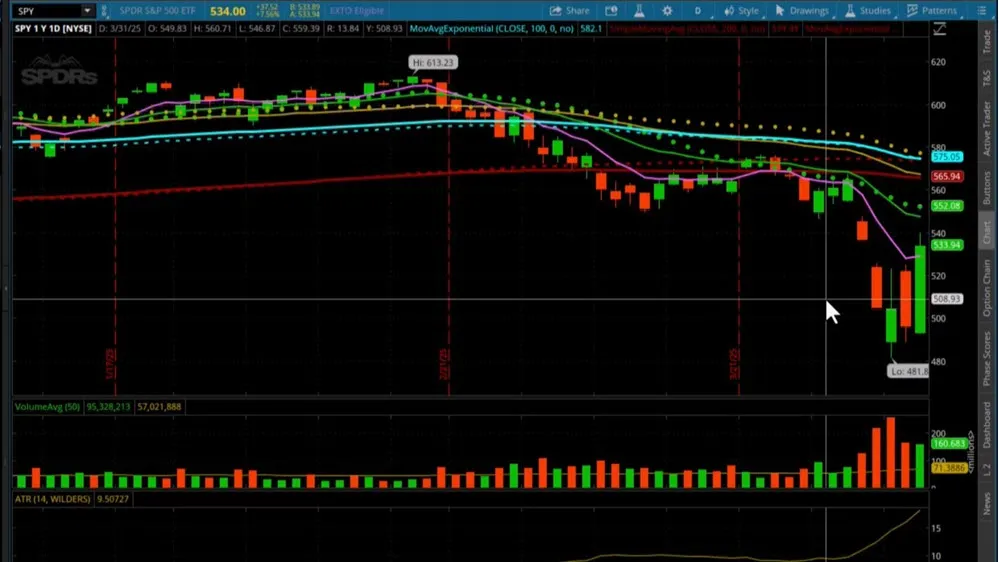The height and width of the screenshot is (562, 999).
Task: Click the Hi: 613.23 price bubble
Action: tap(432, 63)
